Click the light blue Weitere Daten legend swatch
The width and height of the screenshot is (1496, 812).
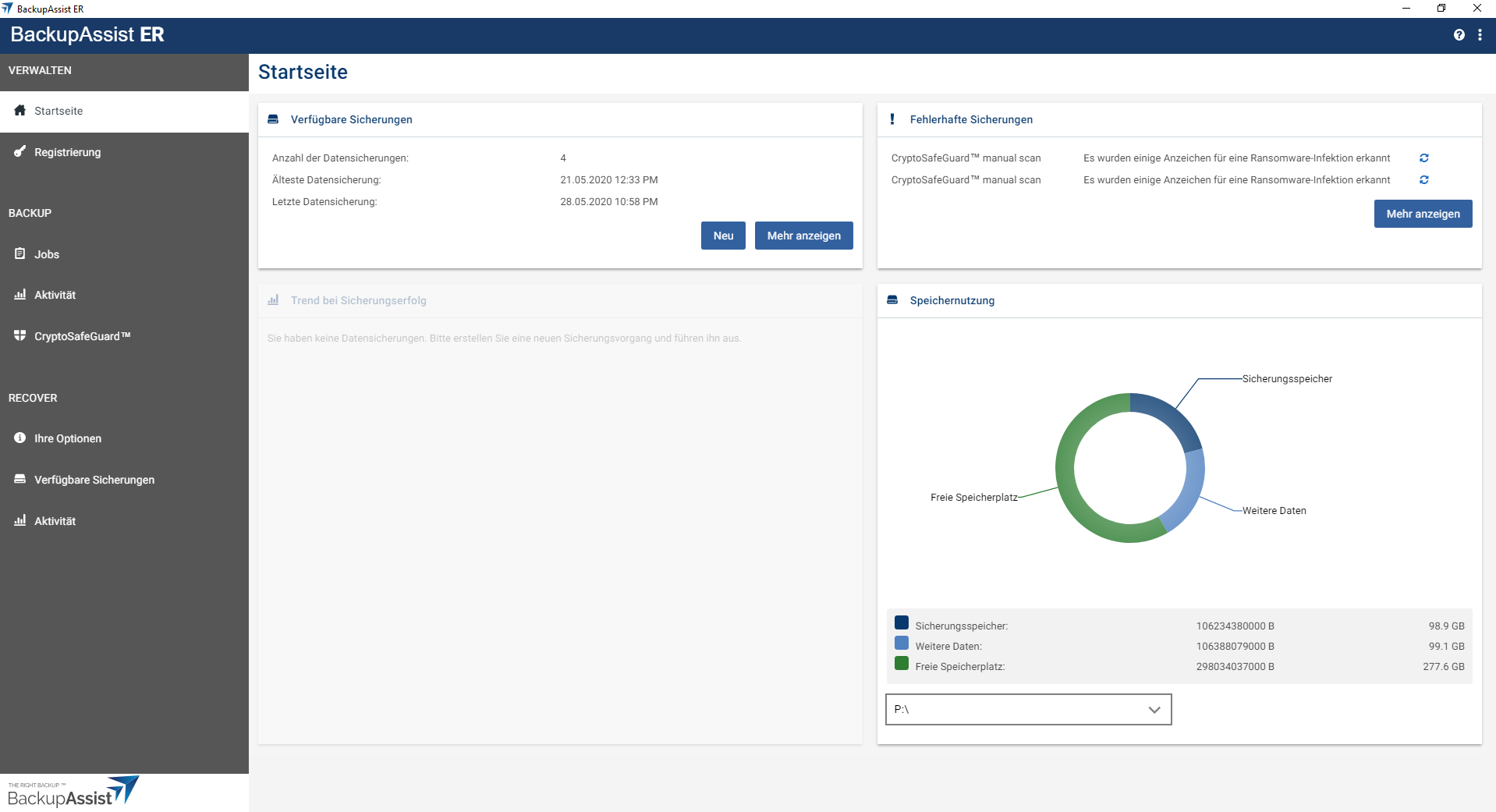(x=902, y=643)
